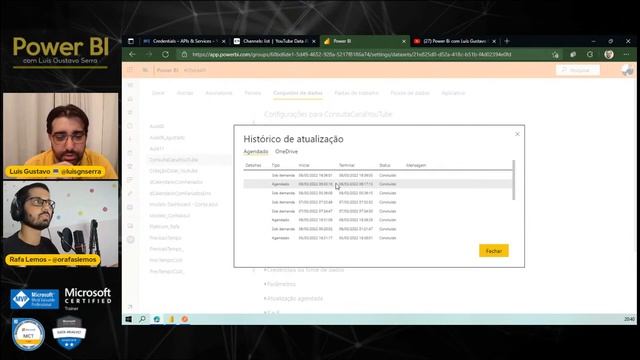Open the Pastas de trabalho tab
640x360 pixels.
[356, 93]
